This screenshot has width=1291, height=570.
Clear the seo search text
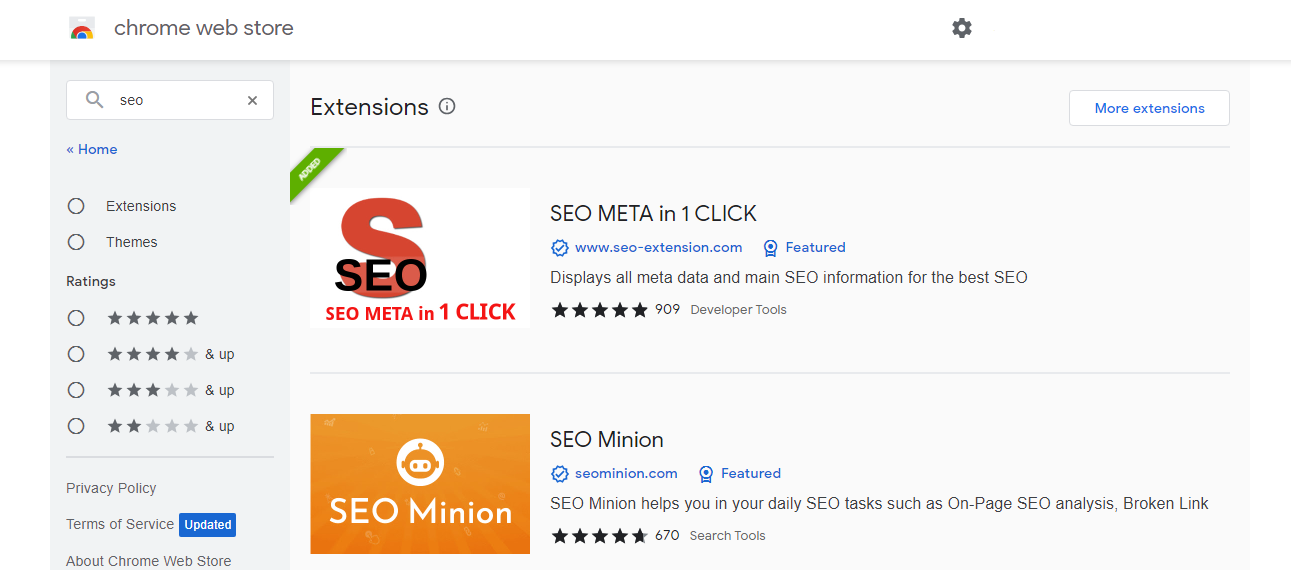tap(252, 100)
